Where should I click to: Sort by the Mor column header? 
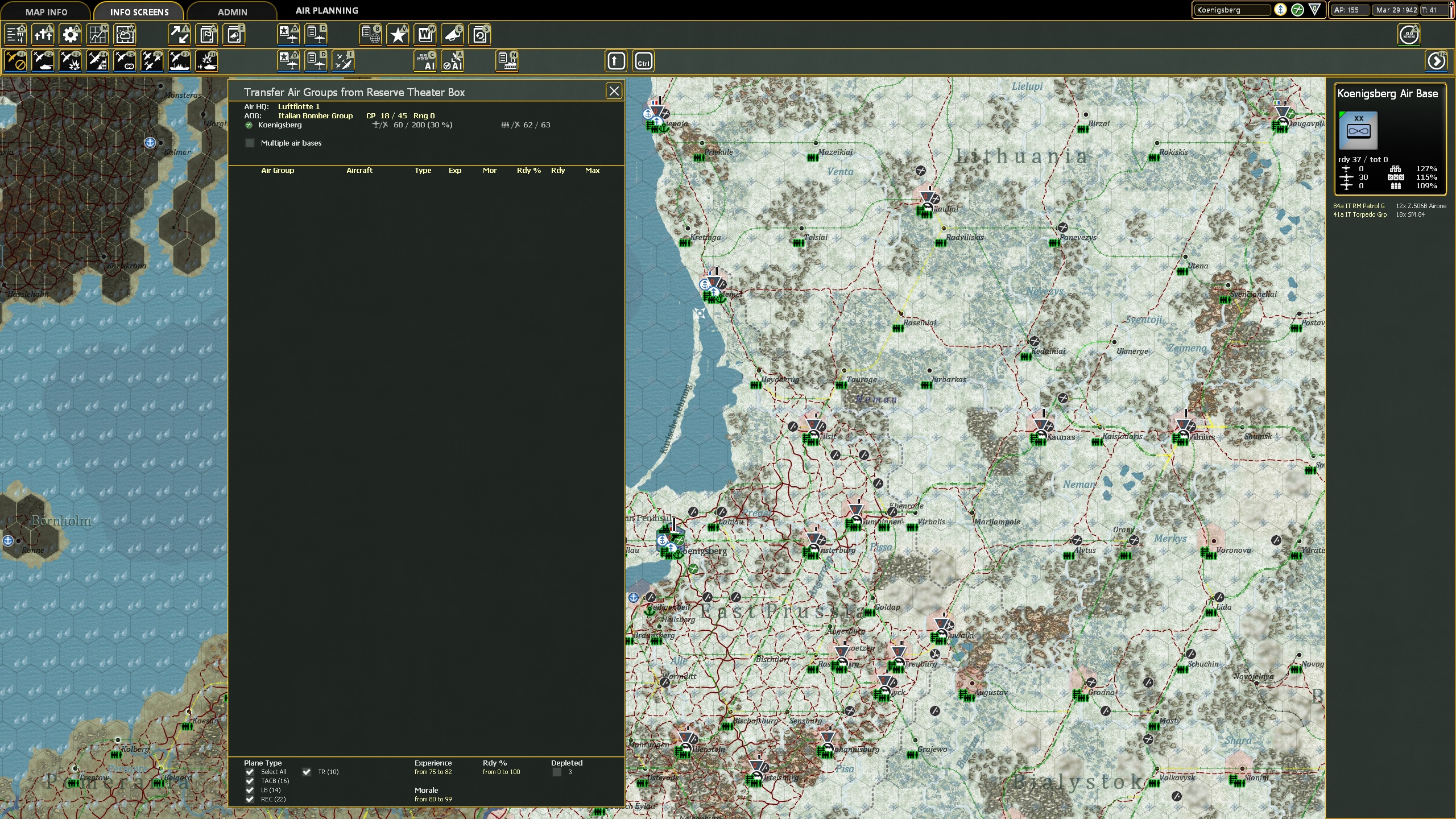pyautogui.click(x=490, y=170)
